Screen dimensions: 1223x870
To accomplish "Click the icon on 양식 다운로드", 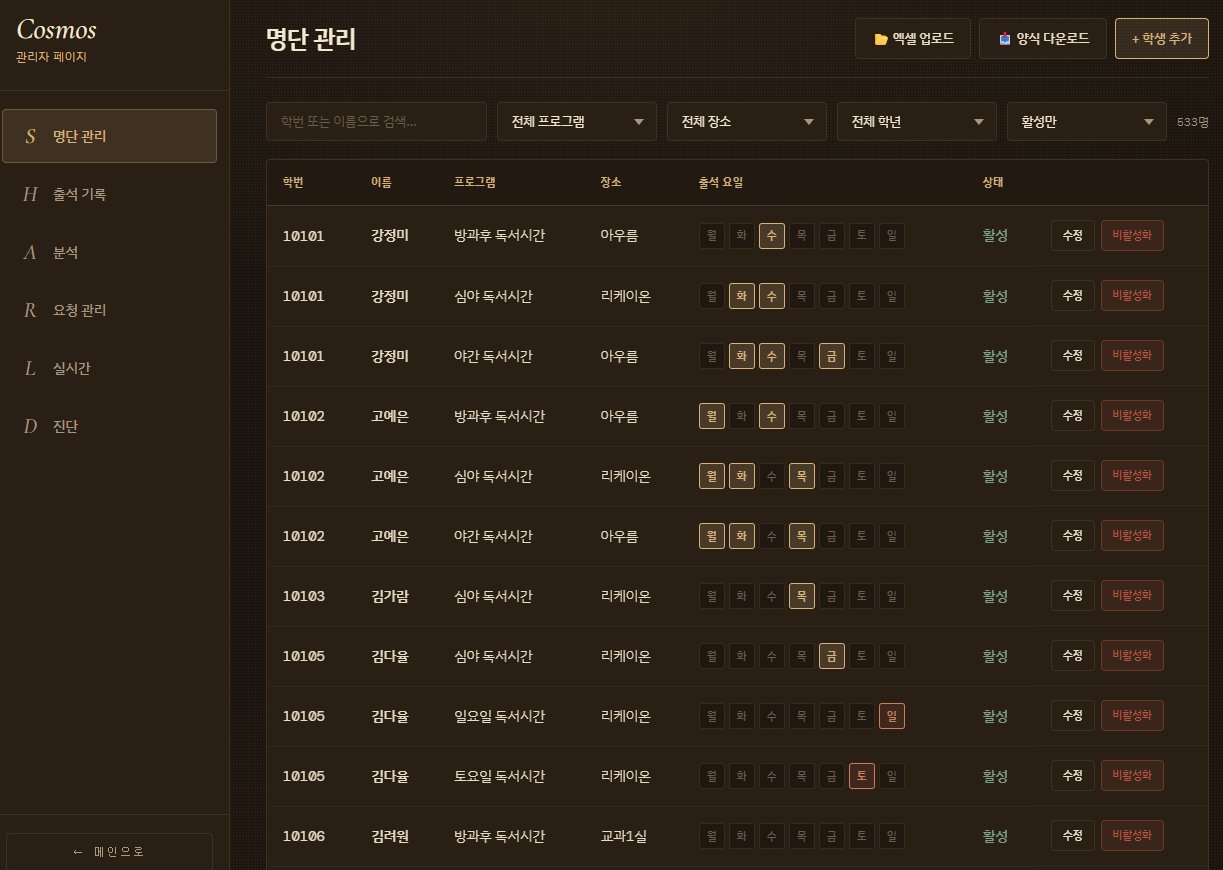I will coord(1005,39).
